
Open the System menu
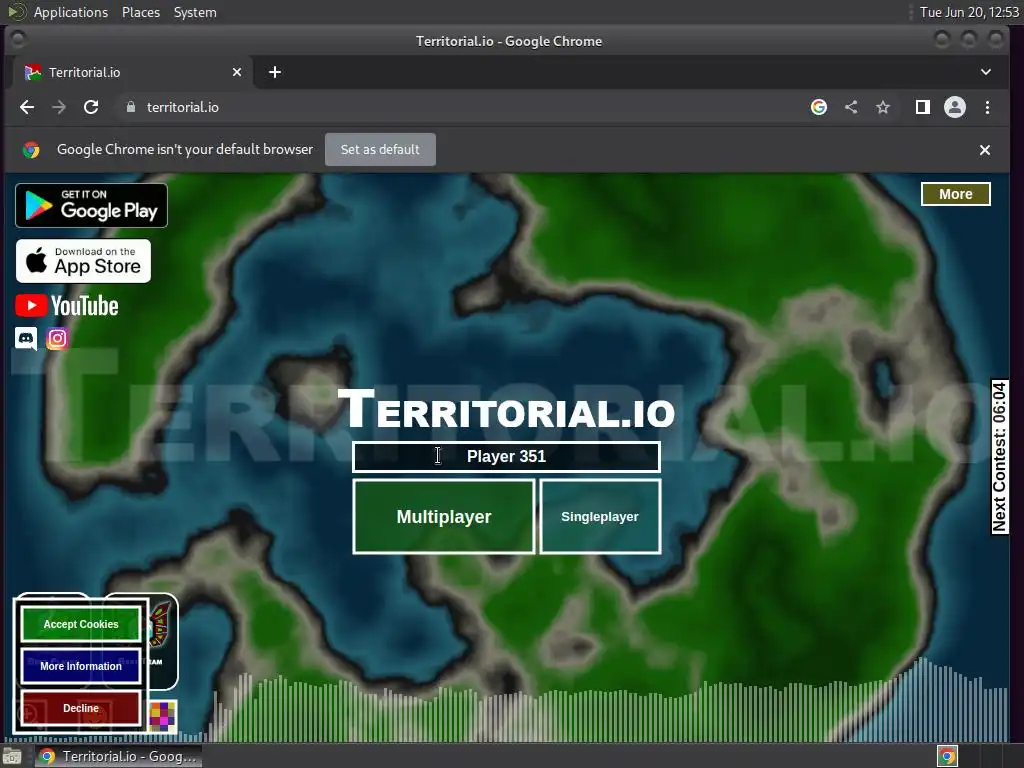[195, 12]
